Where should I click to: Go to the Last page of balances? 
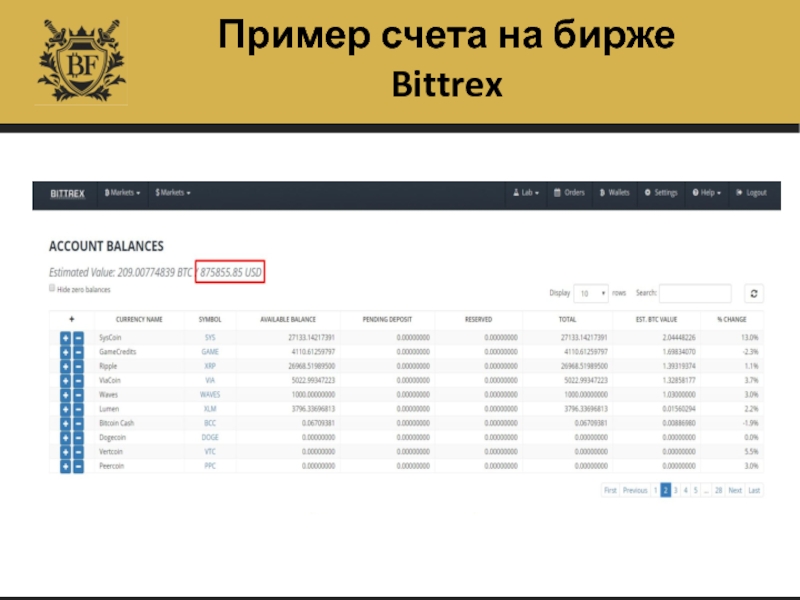[754, 490]
